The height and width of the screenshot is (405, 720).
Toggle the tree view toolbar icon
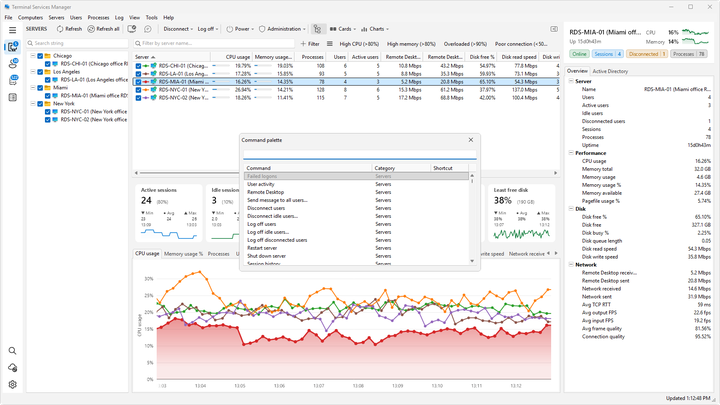tap(317, 29)
